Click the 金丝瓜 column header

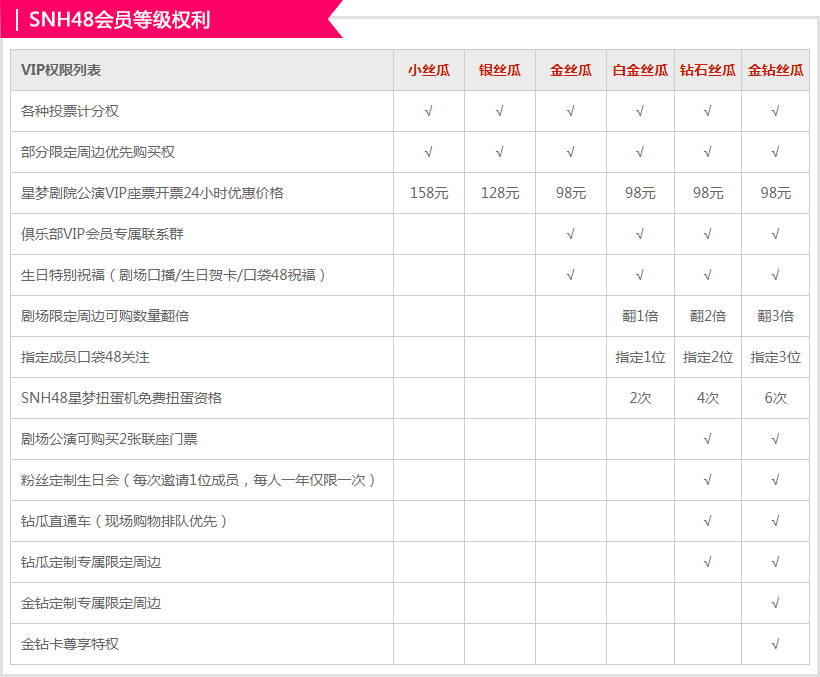(x=571, y=70)
